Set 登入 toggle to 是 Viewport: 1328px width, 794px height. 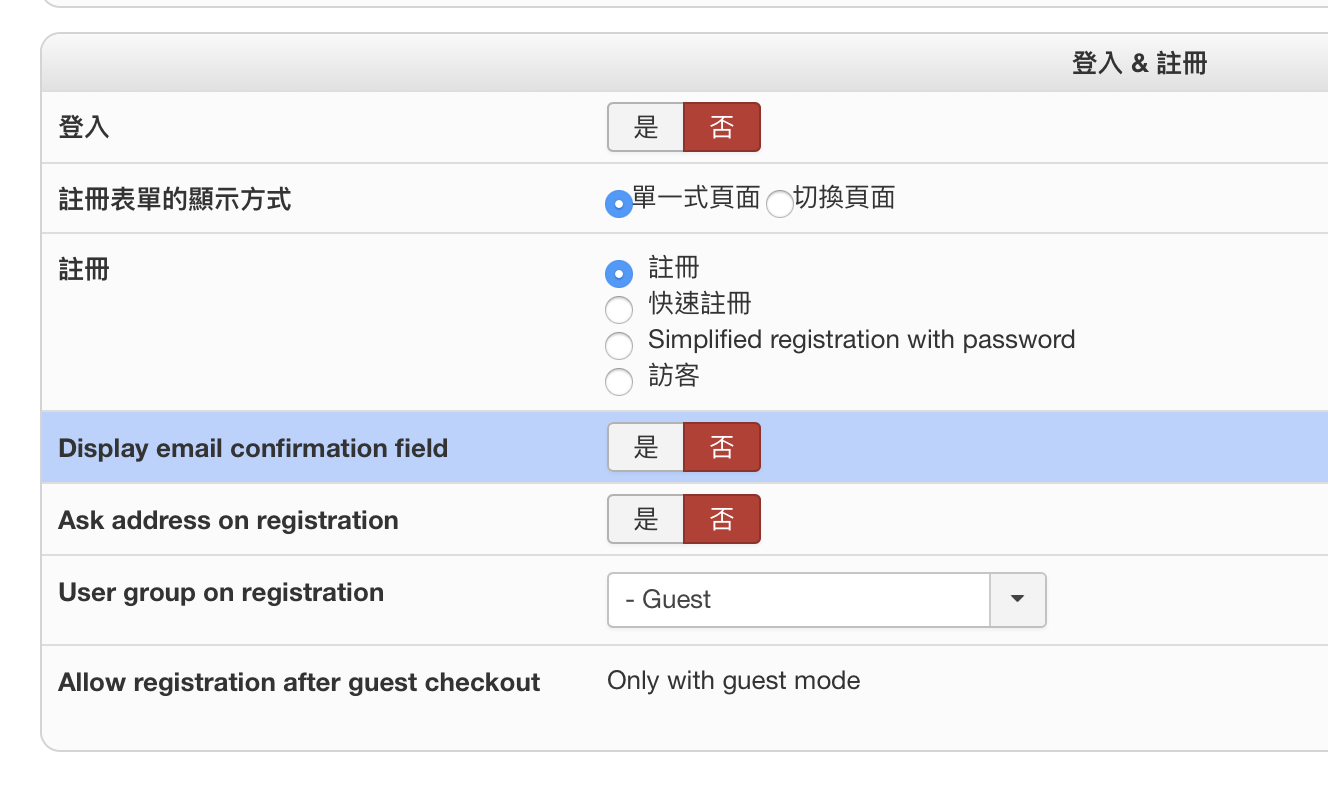(646, 127)
